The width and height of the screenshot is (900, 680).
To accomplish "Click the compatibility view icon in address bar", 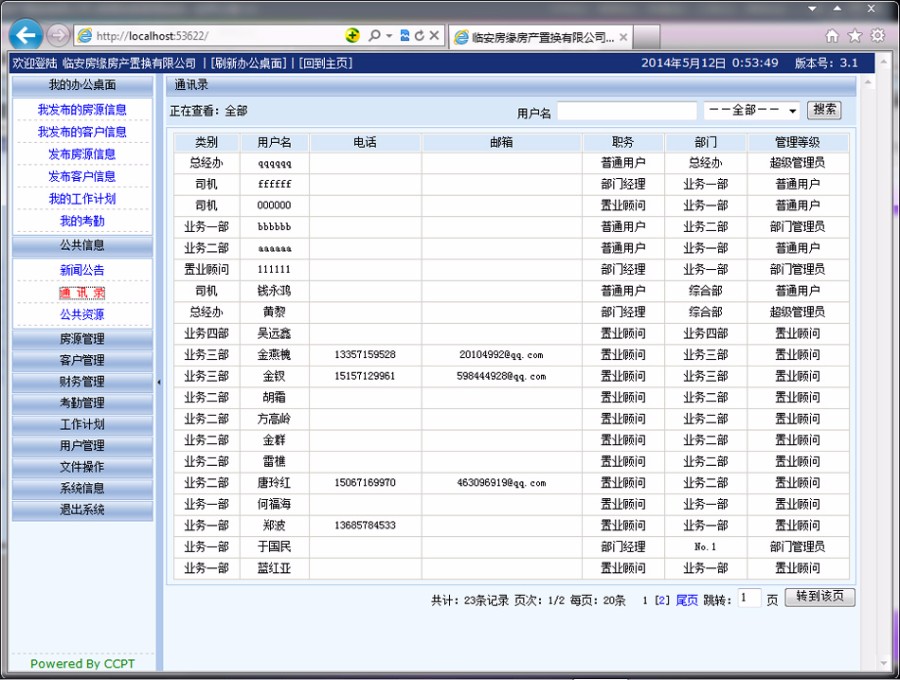I will (404, 36).
